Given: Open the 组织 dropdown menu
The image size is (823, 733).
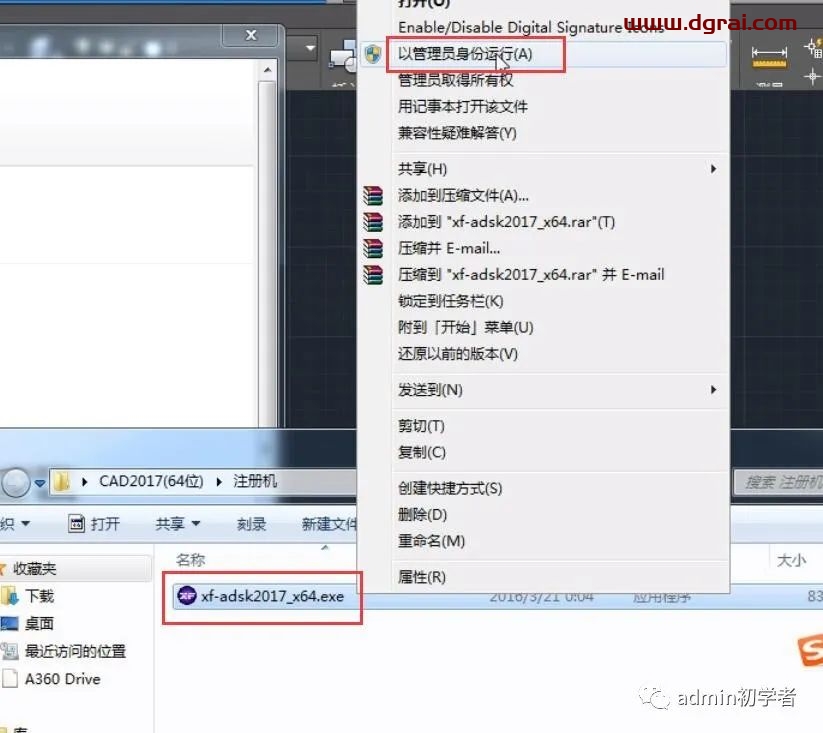Looking at the screenshot, I should pos(15,524).
